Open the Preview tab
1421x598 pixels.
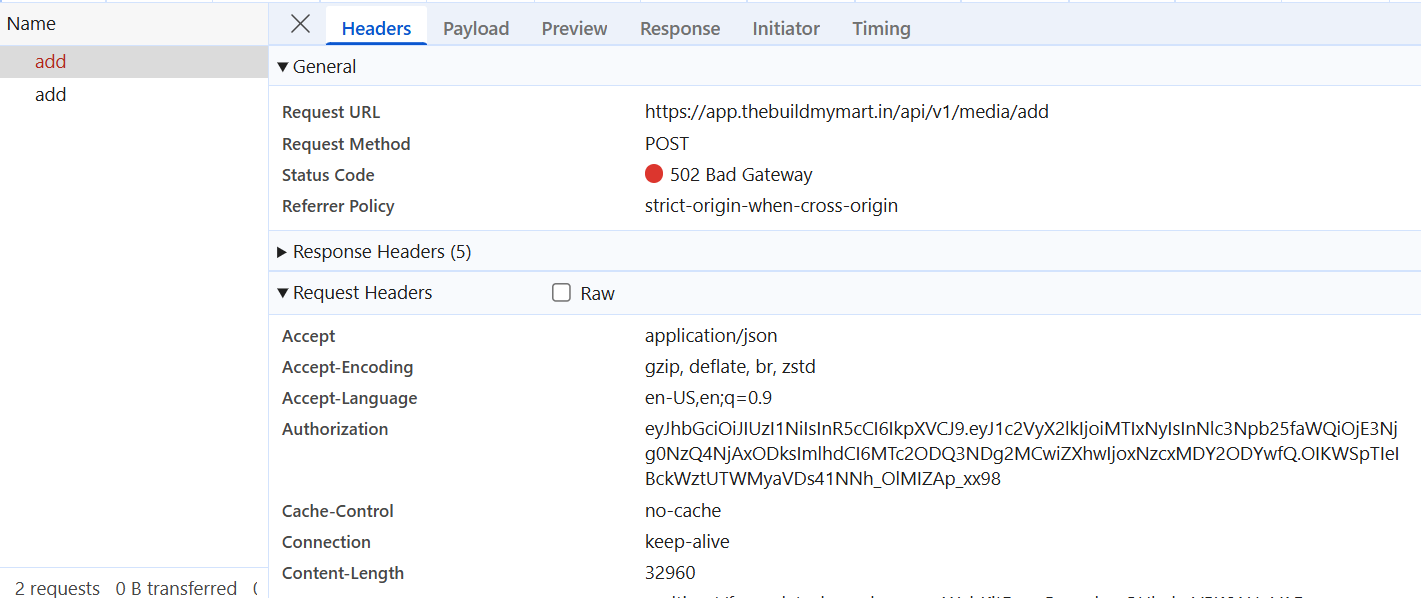coord(574,29)
